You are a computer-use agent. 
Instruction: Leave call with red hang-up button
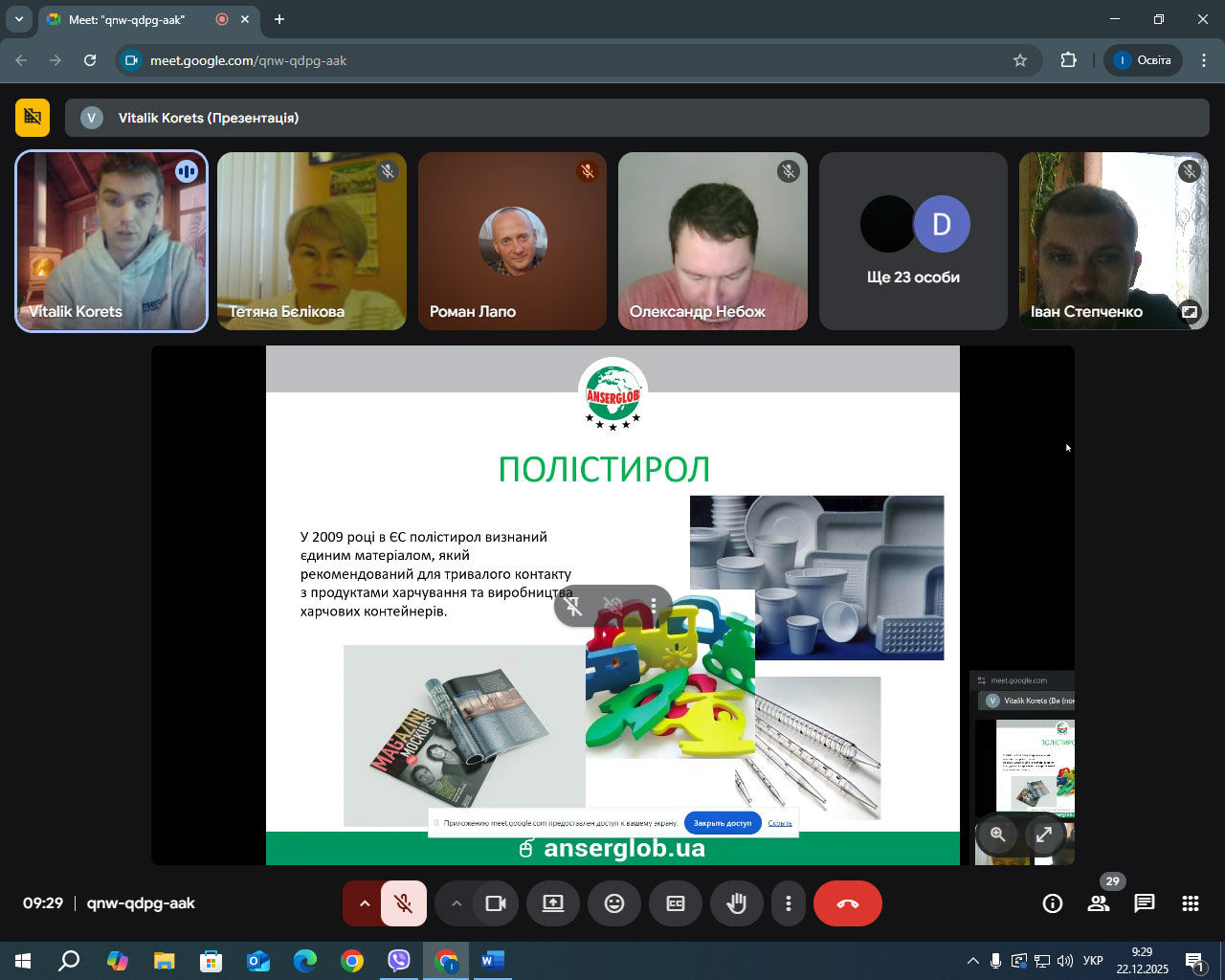click(847, 903)
